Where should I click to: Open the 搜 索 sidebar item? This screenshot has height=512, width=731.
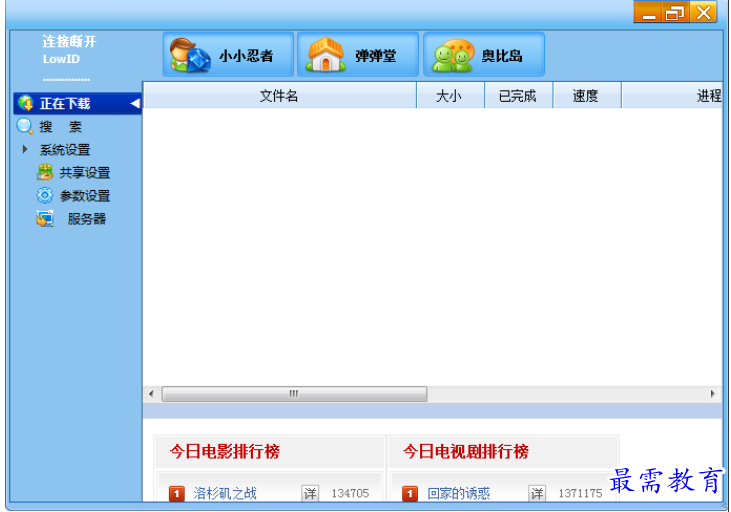click(60, 126)
